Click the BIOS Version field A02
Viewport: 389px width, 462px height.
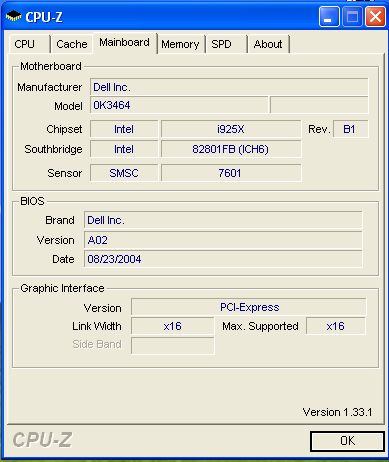point(223,240)
